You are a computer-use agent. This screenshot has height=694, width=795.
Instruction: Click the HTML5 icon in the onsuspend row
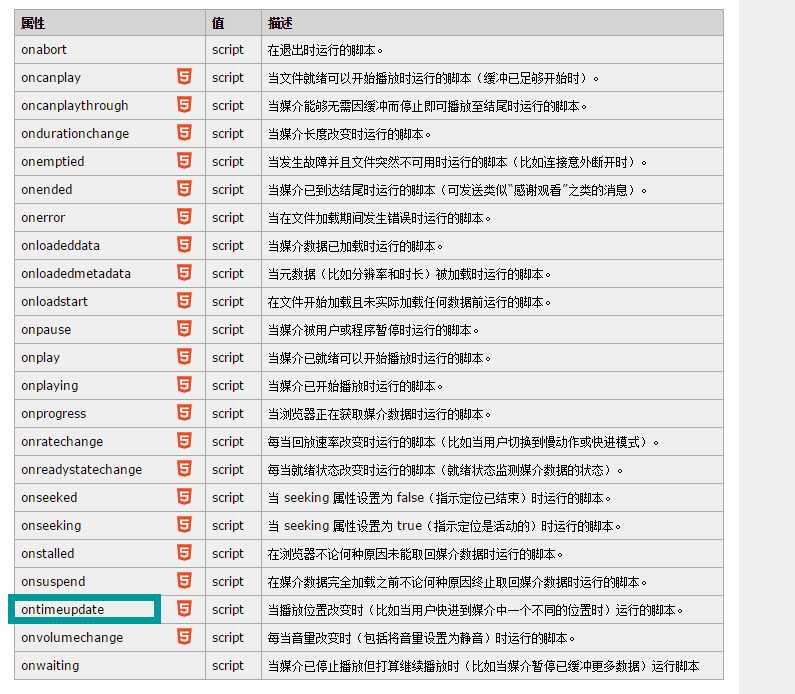185,581
